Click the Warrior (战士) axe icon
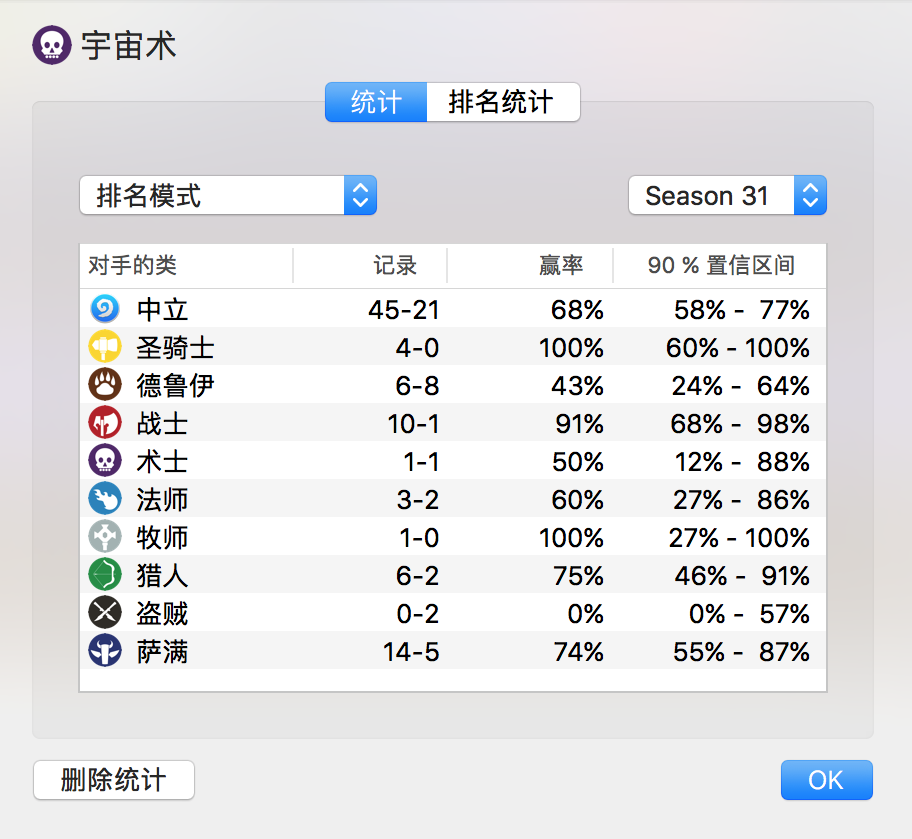Image resolution: width=912 pixels, height=839 pixels. 105,423
